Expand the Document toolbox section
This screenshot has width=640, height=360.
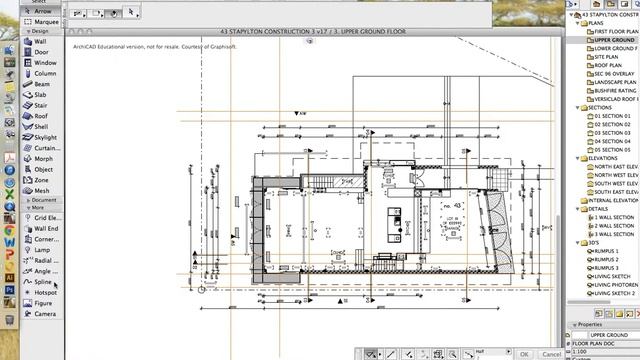point(28,200)
